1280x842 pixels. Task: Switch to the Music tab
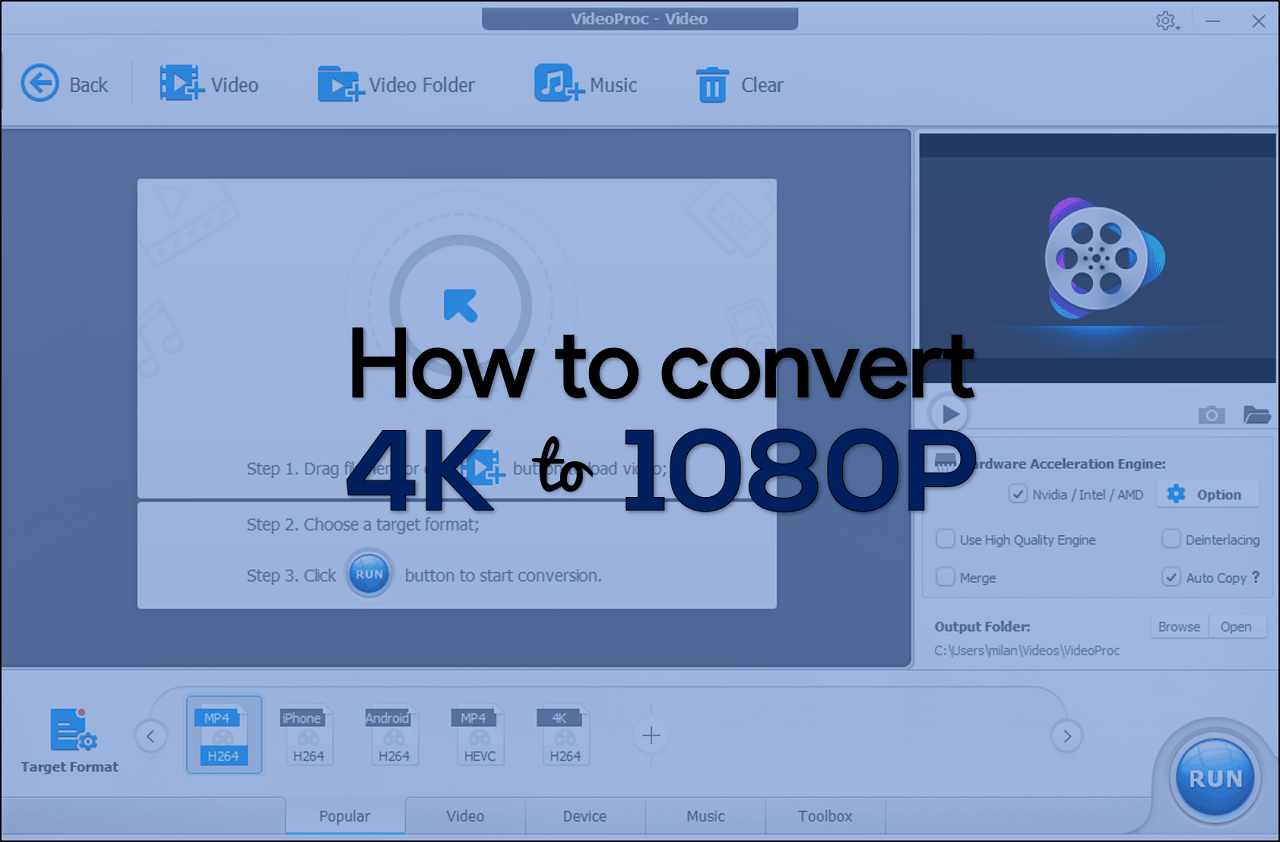point(705,816)
